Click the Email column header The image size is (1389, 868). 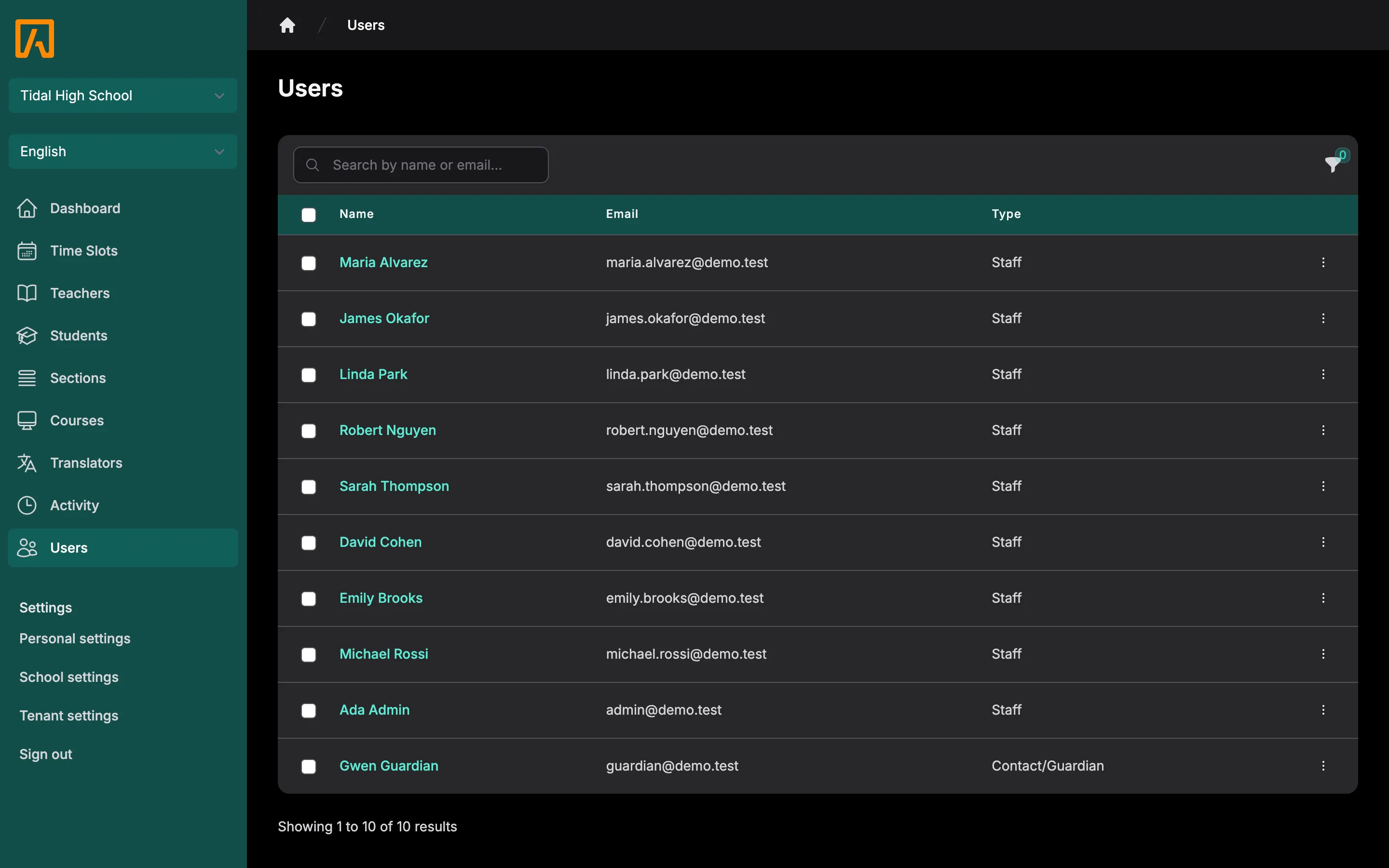622,214
